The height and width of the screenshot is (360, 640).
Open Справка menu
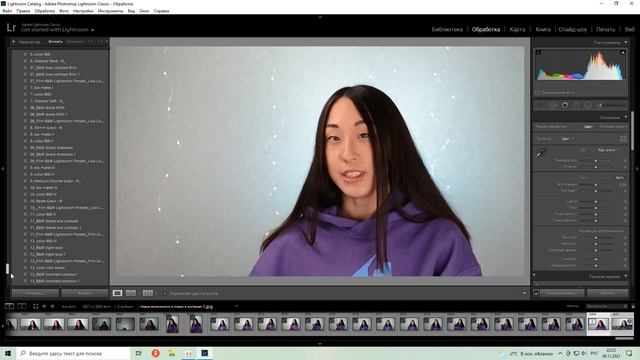(x=161, y=11)
